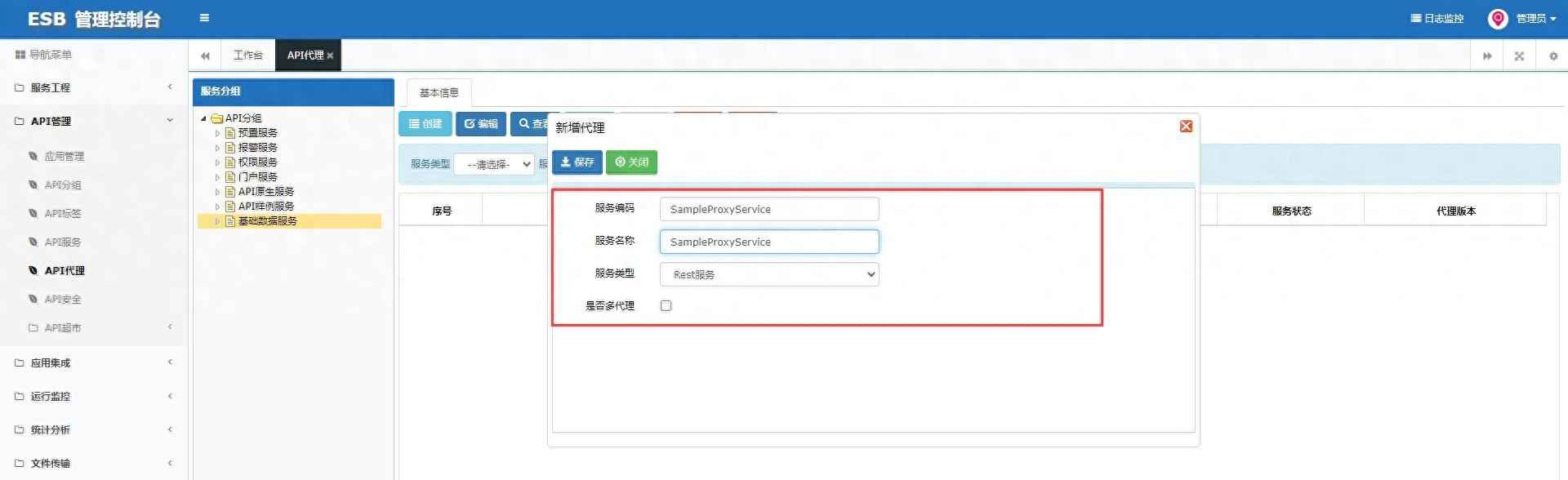
Task: Select API原生服务 tree item
Action: click(x=266, y=191)
